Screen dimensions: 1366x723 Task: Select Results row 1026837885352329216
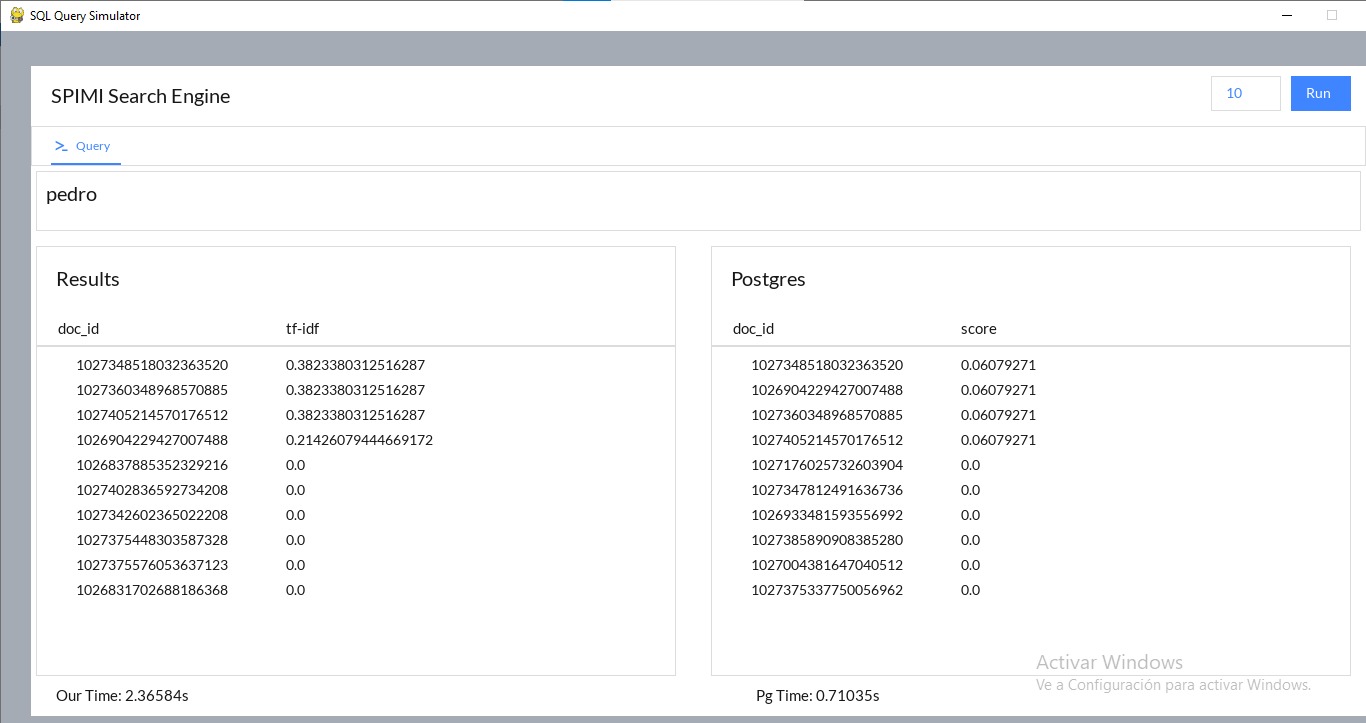[x=356, y=465]
